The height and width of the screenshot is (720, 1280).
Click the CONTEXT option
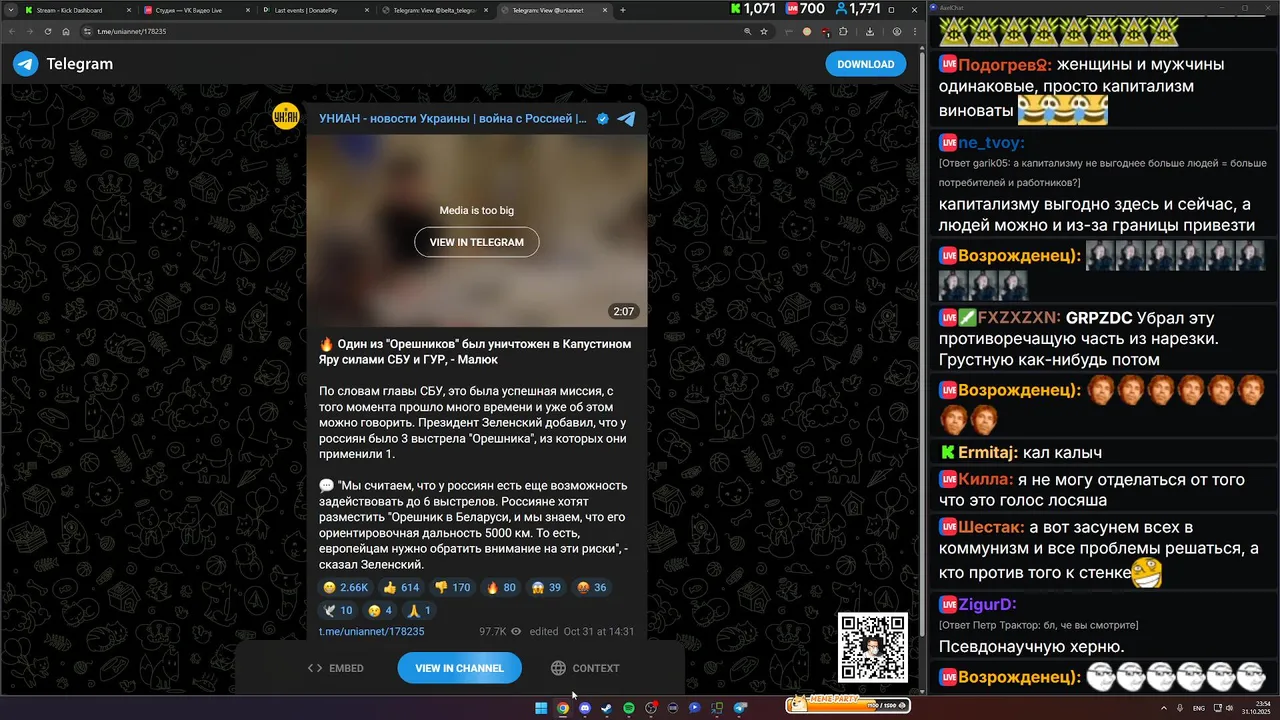tap(585, 668)
